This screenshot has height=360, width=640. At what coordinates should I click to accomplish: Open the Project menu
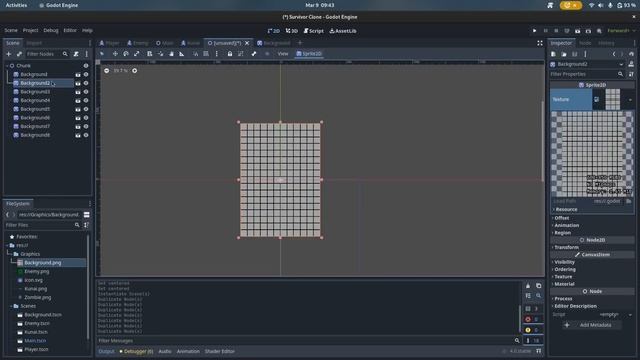(x=31, y=31)
